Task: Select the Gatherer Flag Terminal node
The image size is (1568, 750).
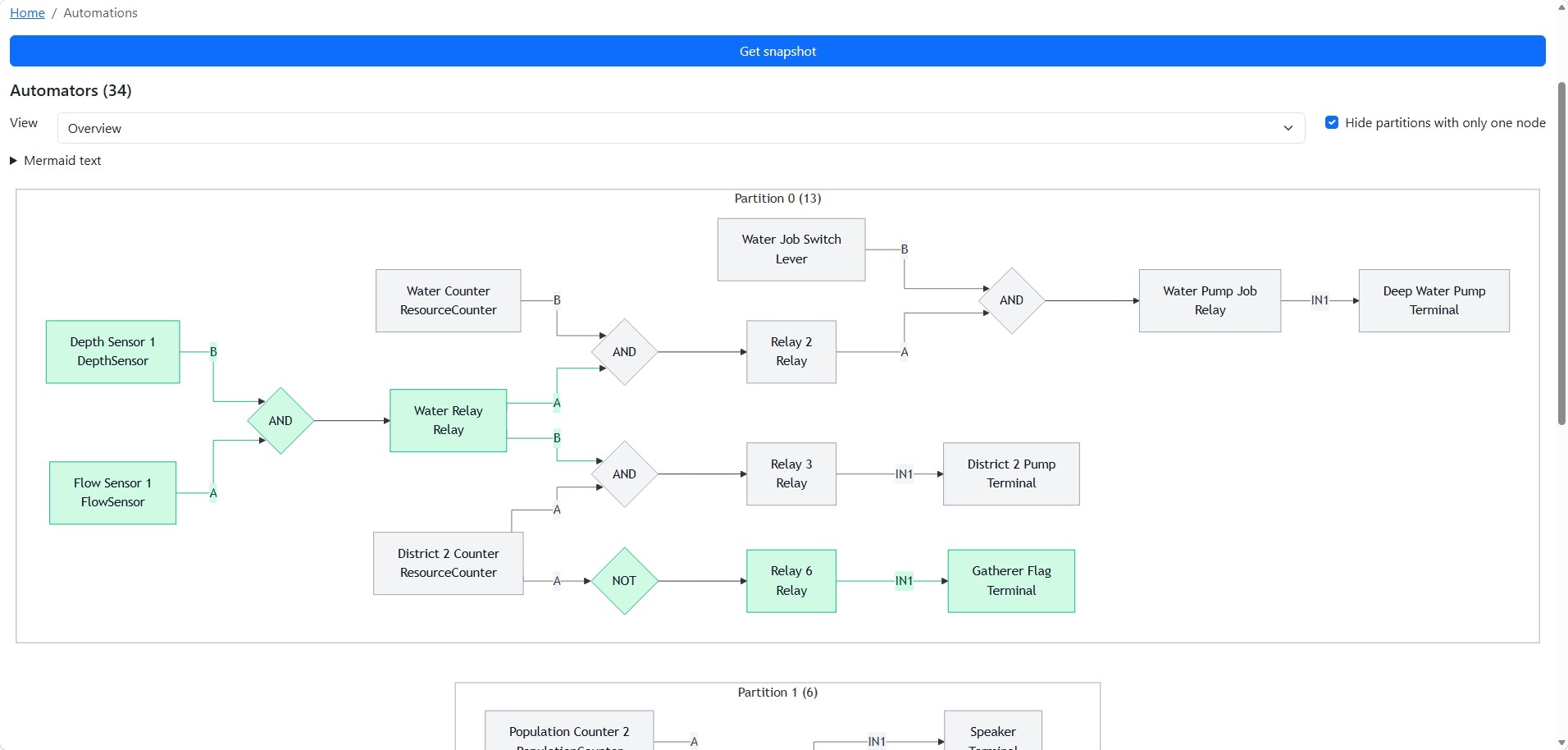Action: pyautogui.click(x=1011, y=581)
